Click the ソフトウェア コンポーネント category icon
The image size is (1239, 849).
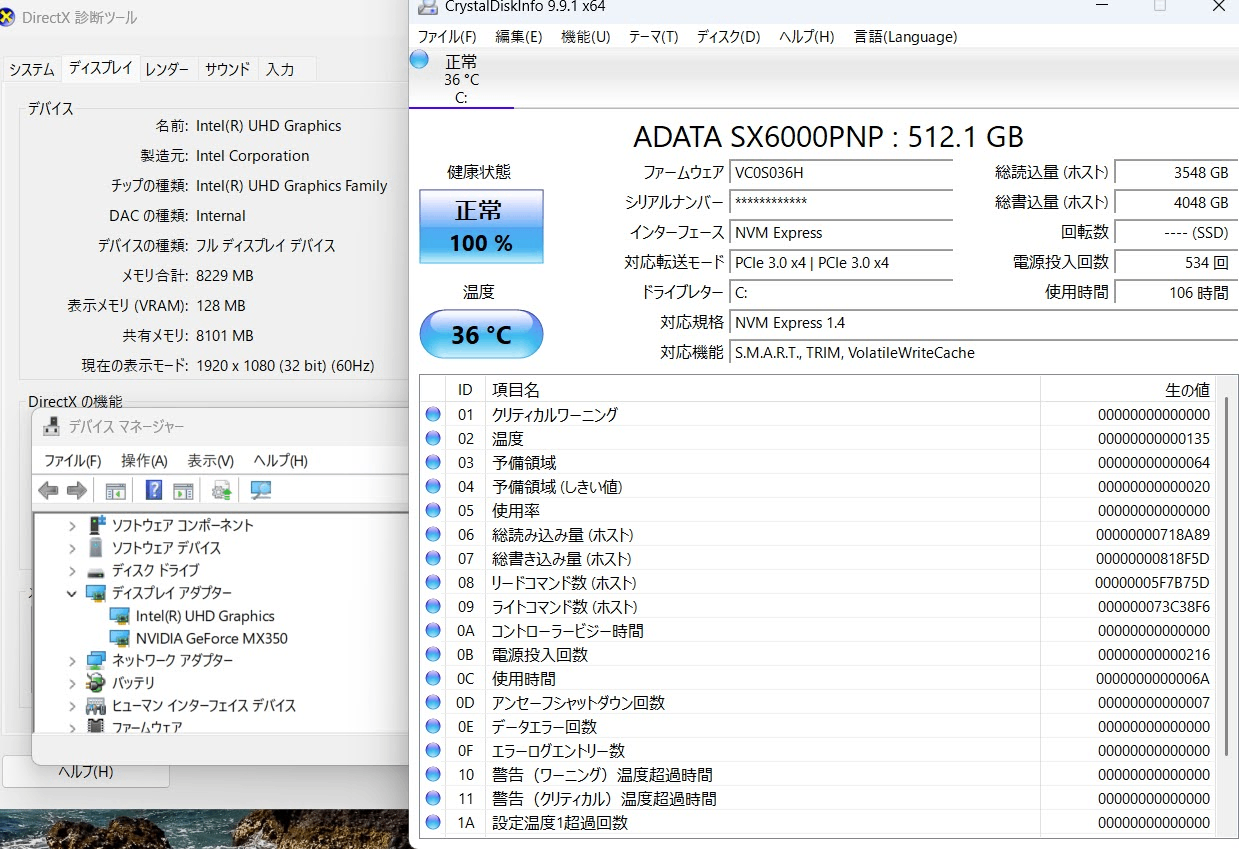(96, 525)
